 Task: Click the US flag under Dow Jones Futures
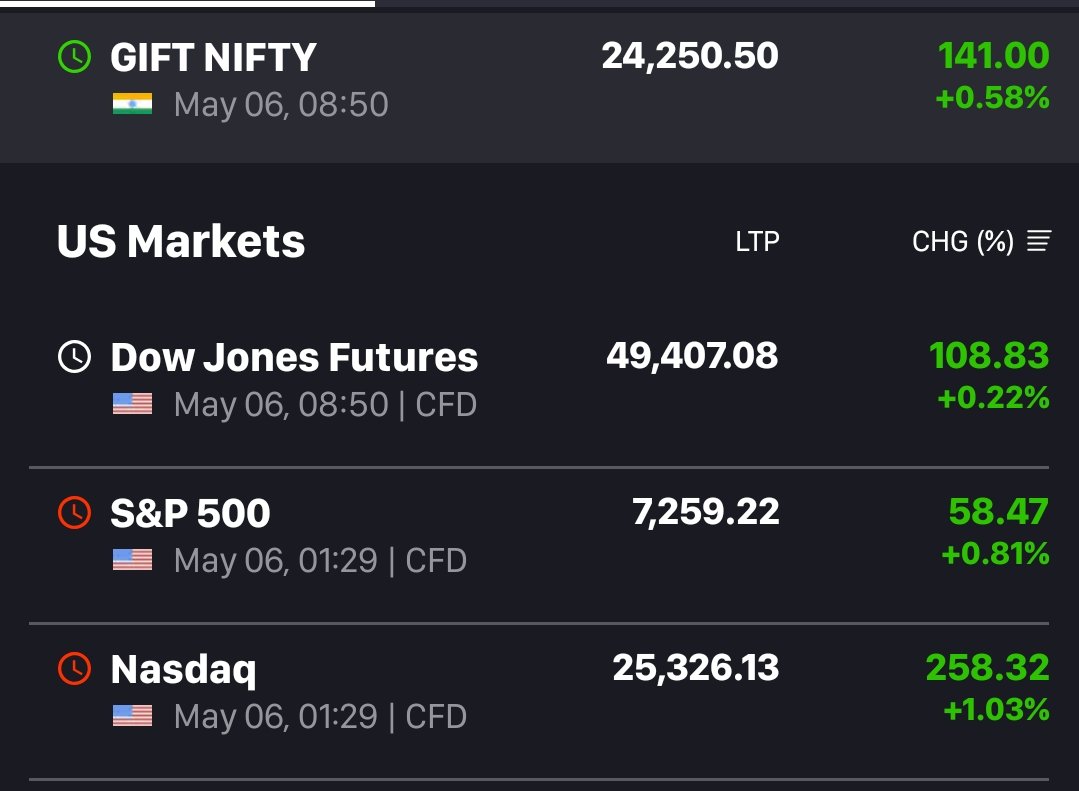click(132, 404)
